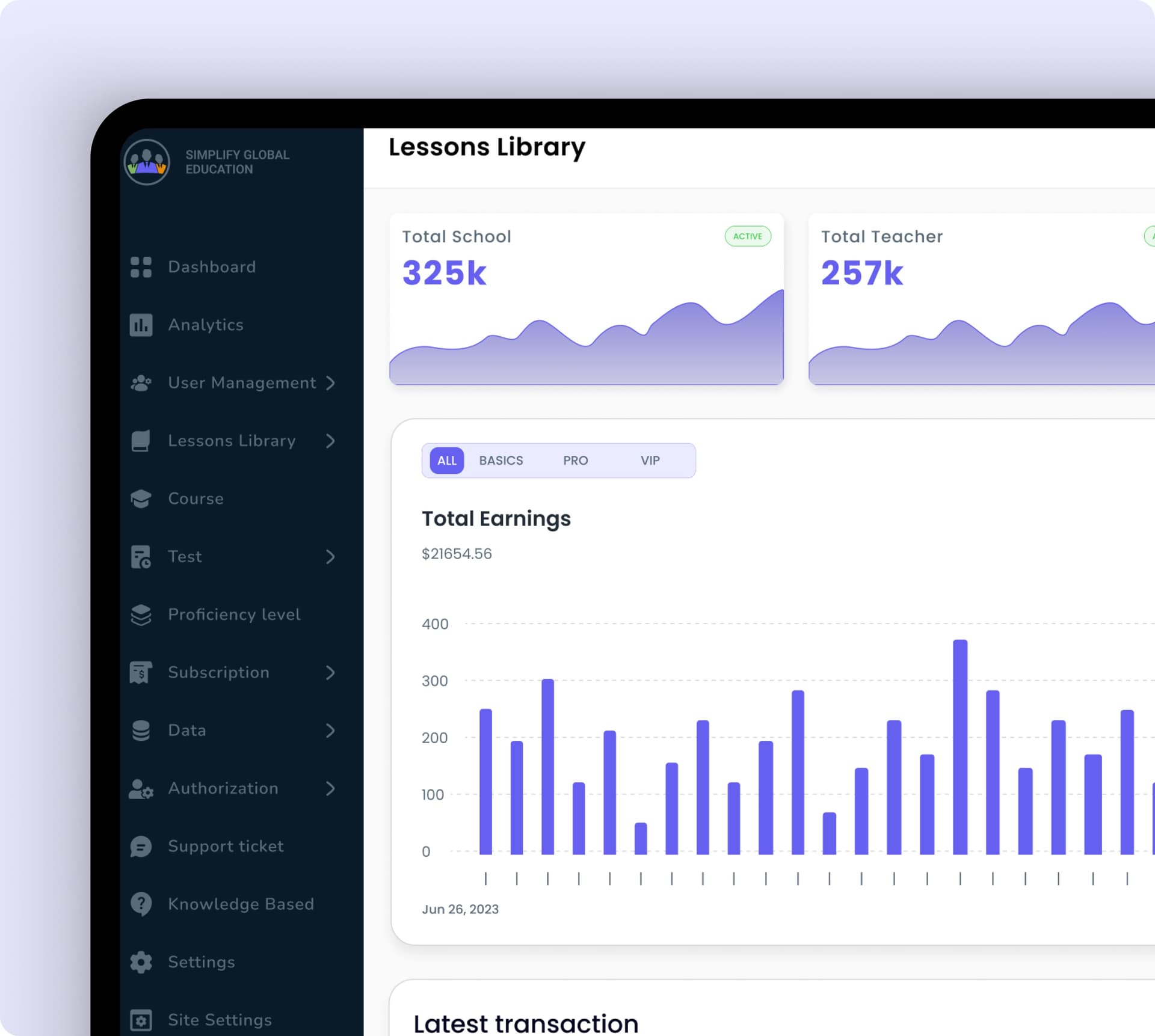Open the Dashboard grid icon

coord(141,267)
